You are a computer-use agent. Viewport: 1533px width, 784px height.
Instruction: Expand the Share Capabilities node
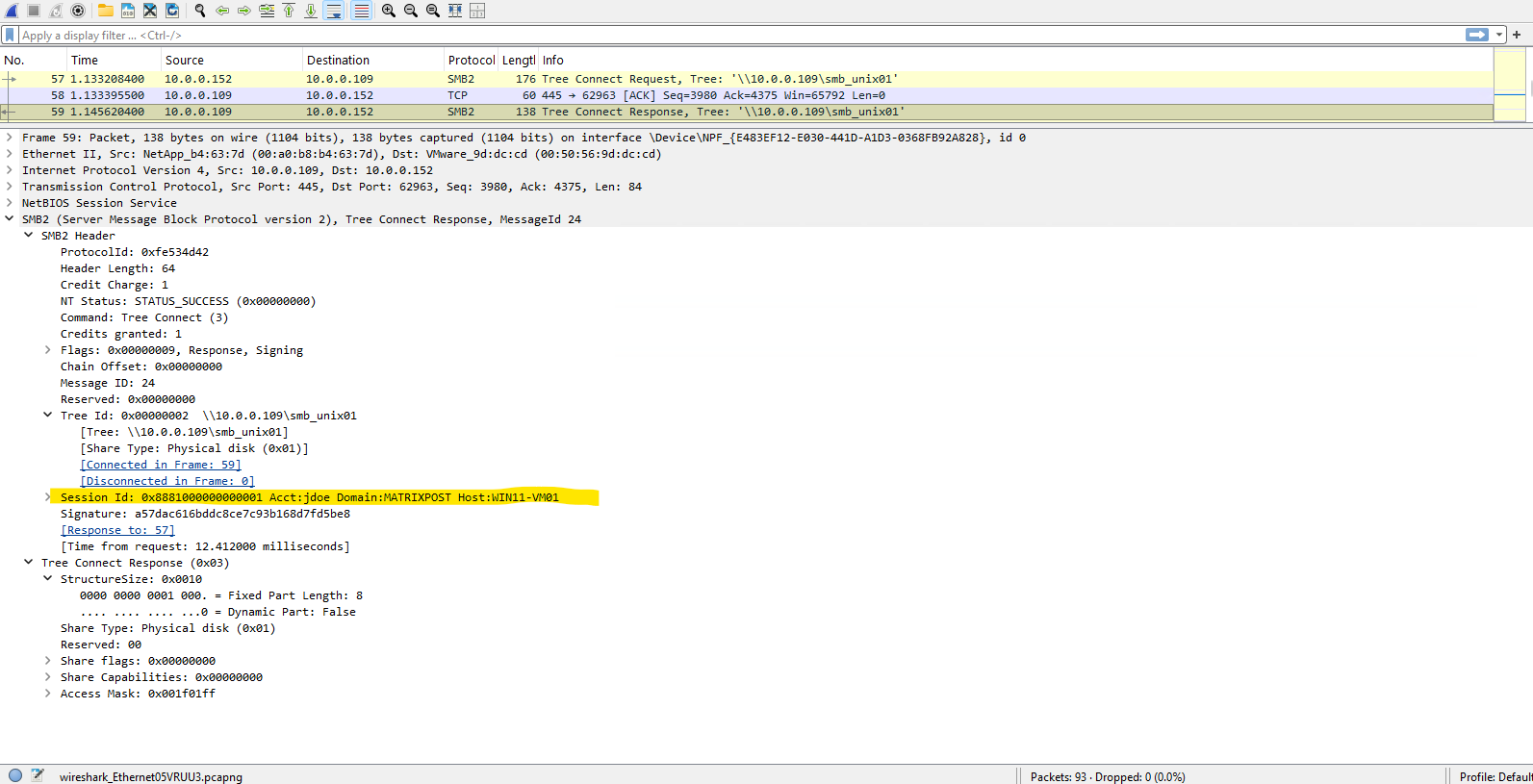(48, 677)
